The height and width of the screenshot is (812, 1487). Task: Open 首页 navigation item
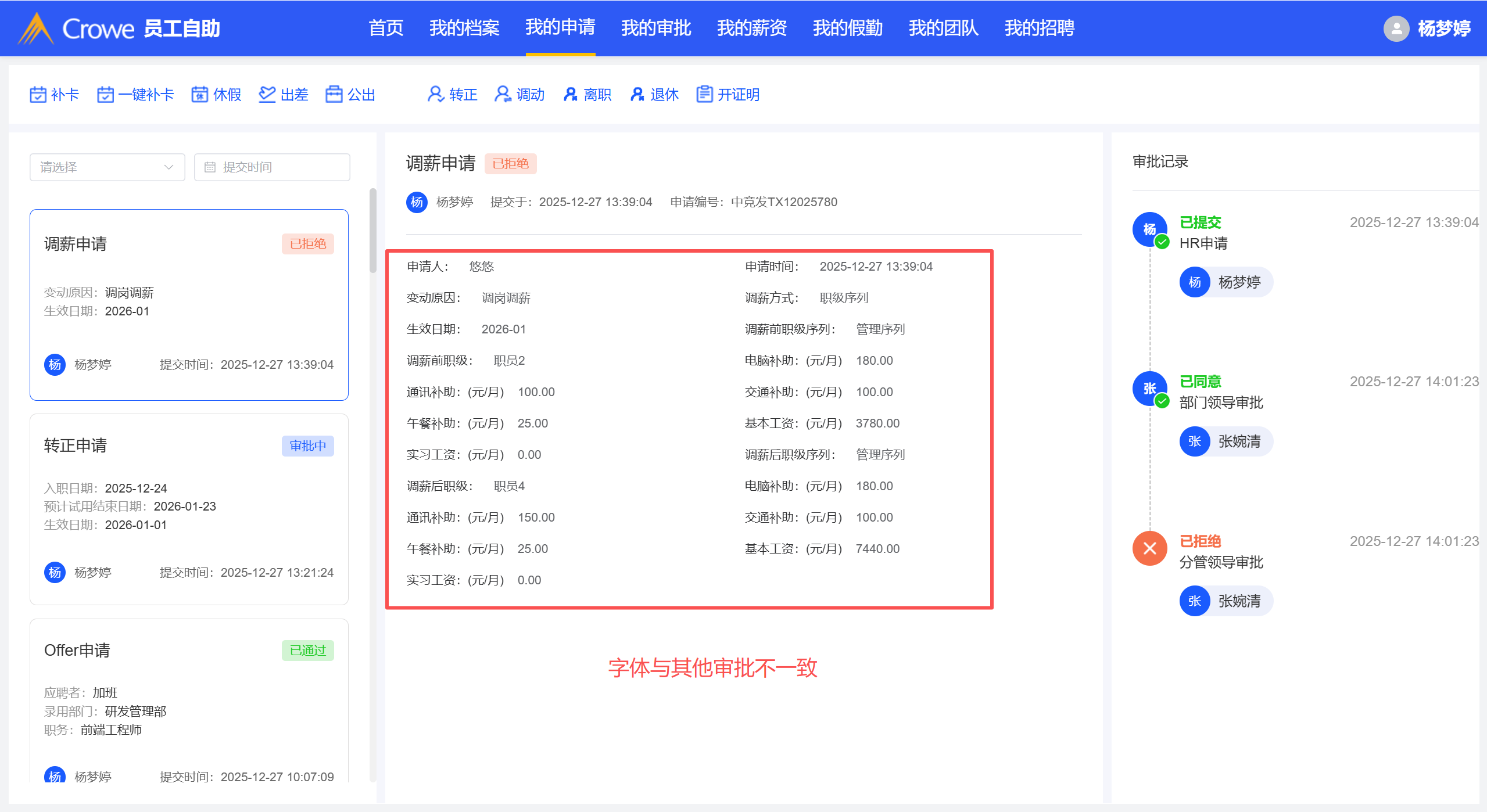(386, 28)
